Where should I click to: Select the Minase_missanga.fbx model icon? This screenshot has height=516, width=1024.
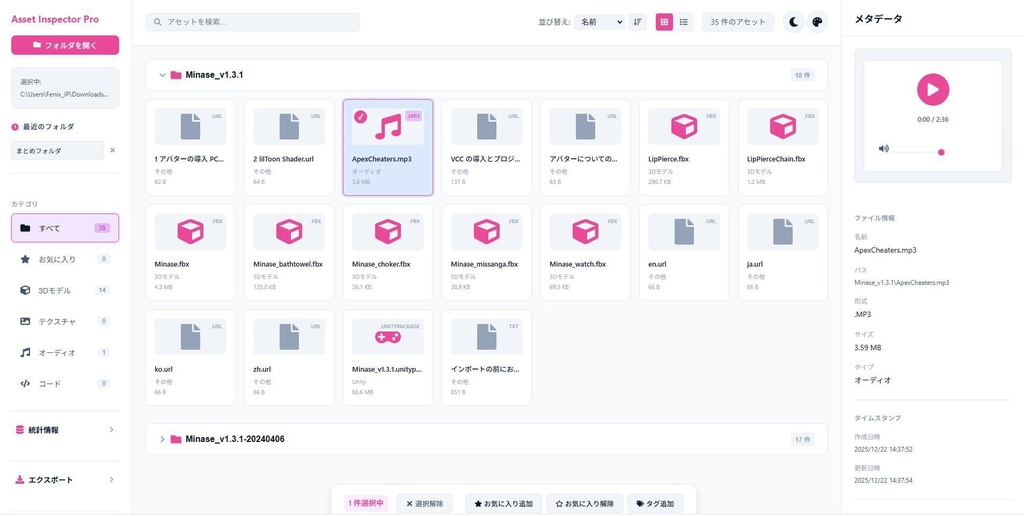click(487, 232)
